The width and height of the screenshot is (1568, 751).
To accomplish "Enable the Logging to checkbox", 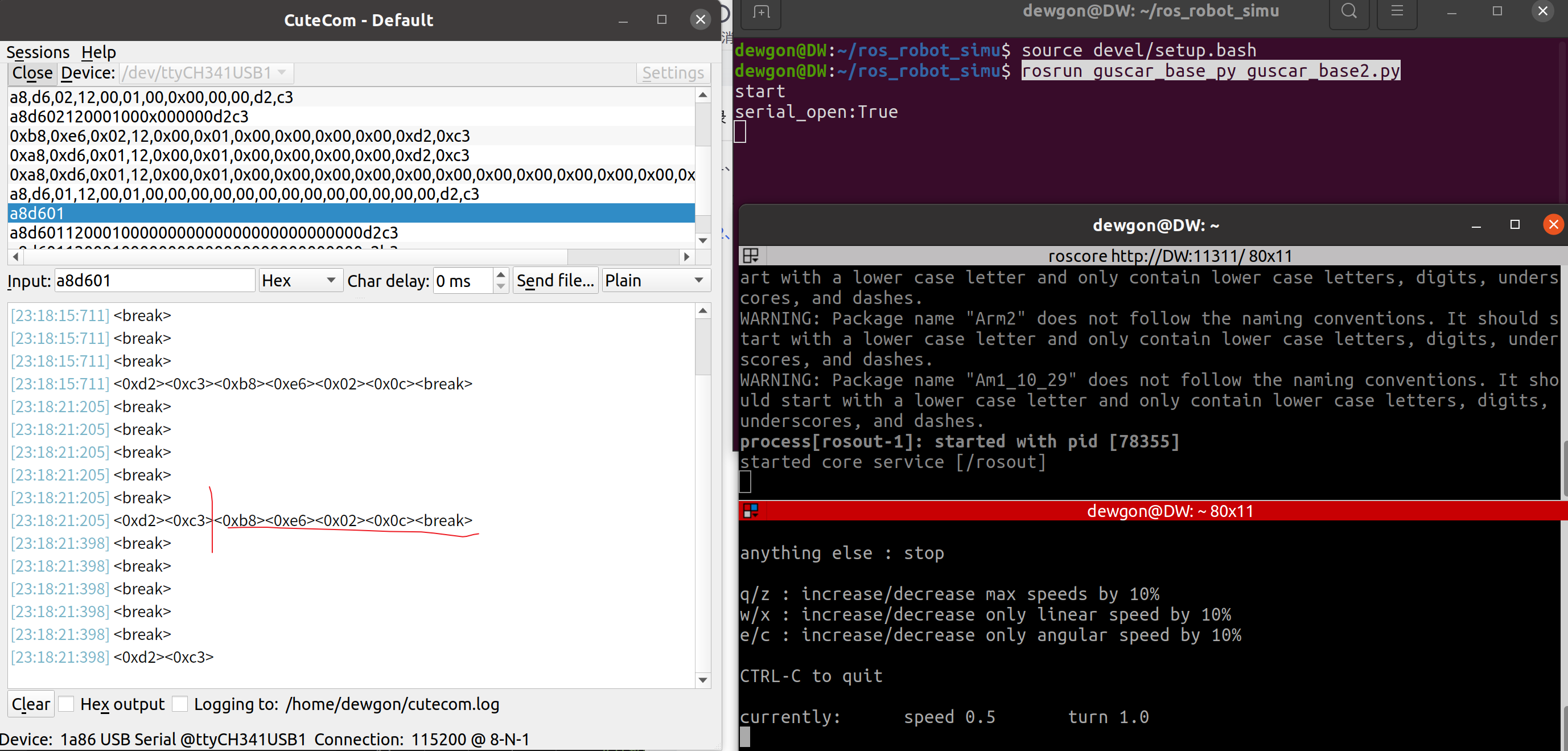I will pyautogui.click(x=180, y=704).
